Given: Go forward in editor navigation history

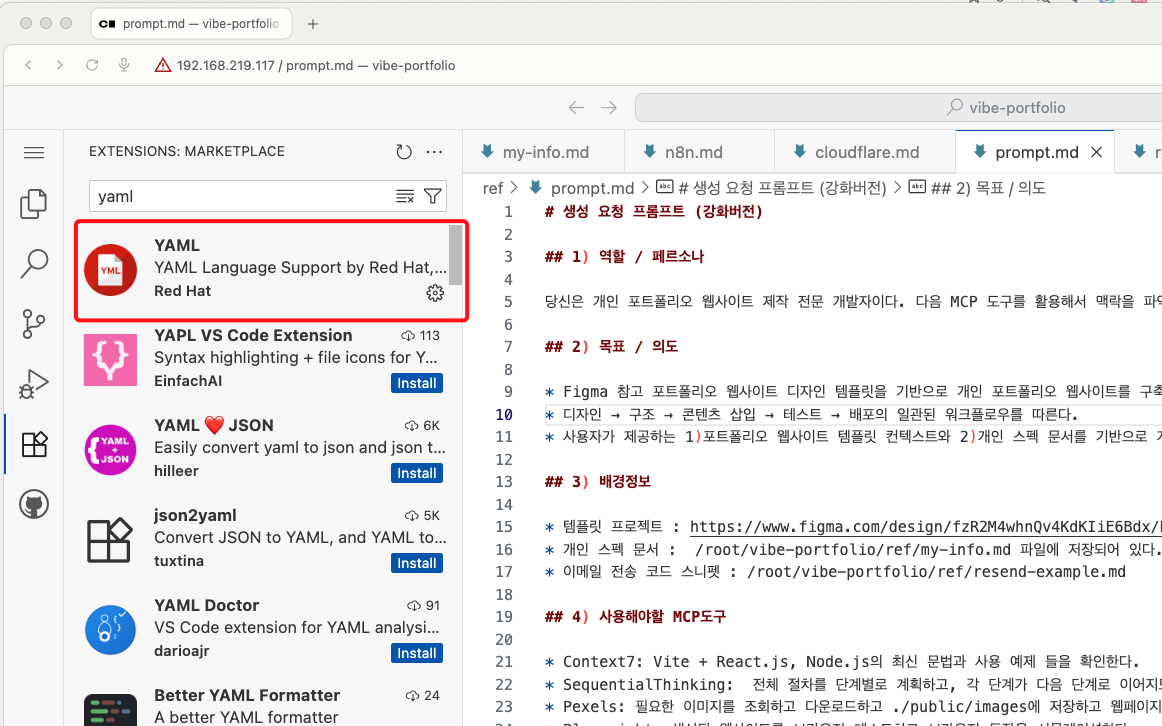Looking at the screenshot, I should 609,107.
